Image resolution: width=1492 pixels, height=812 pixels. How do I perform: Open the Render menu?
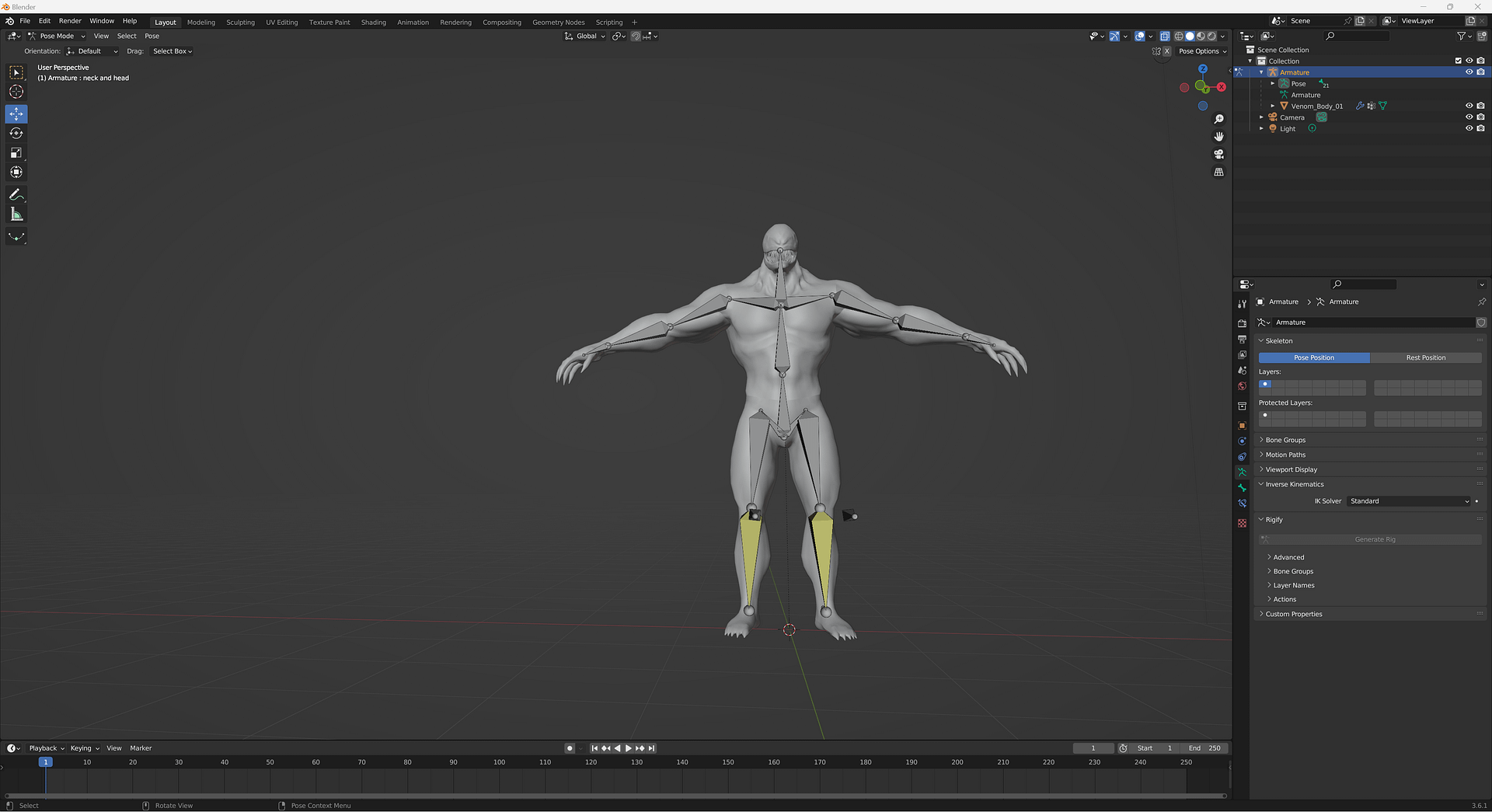click(x=70, y=21)
